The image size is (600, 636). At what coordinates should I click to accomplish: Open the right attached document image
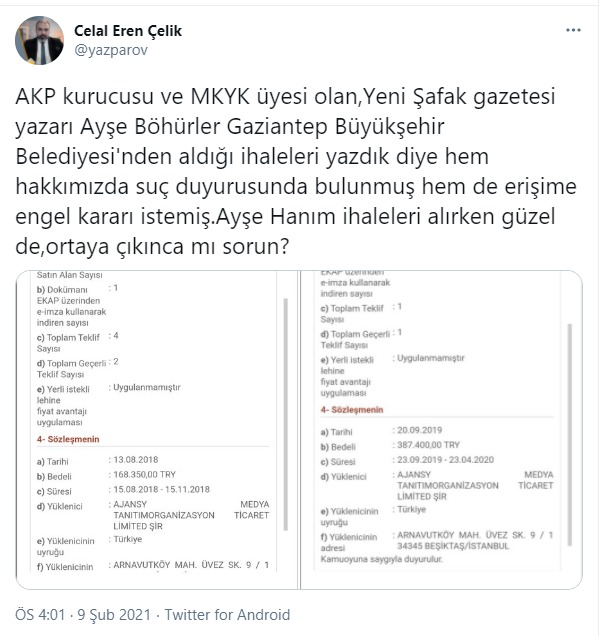coord(441,430)
